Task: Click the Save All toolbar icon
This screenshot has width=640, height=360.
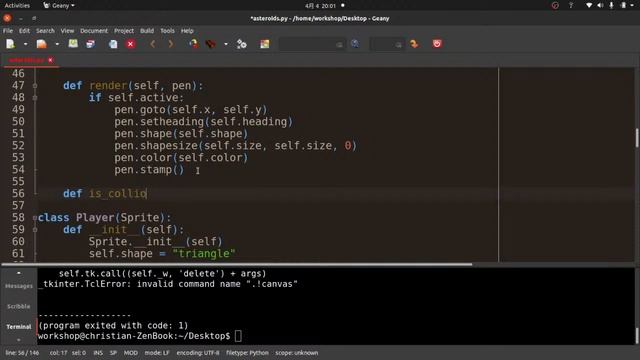Action: click(91, 44)
